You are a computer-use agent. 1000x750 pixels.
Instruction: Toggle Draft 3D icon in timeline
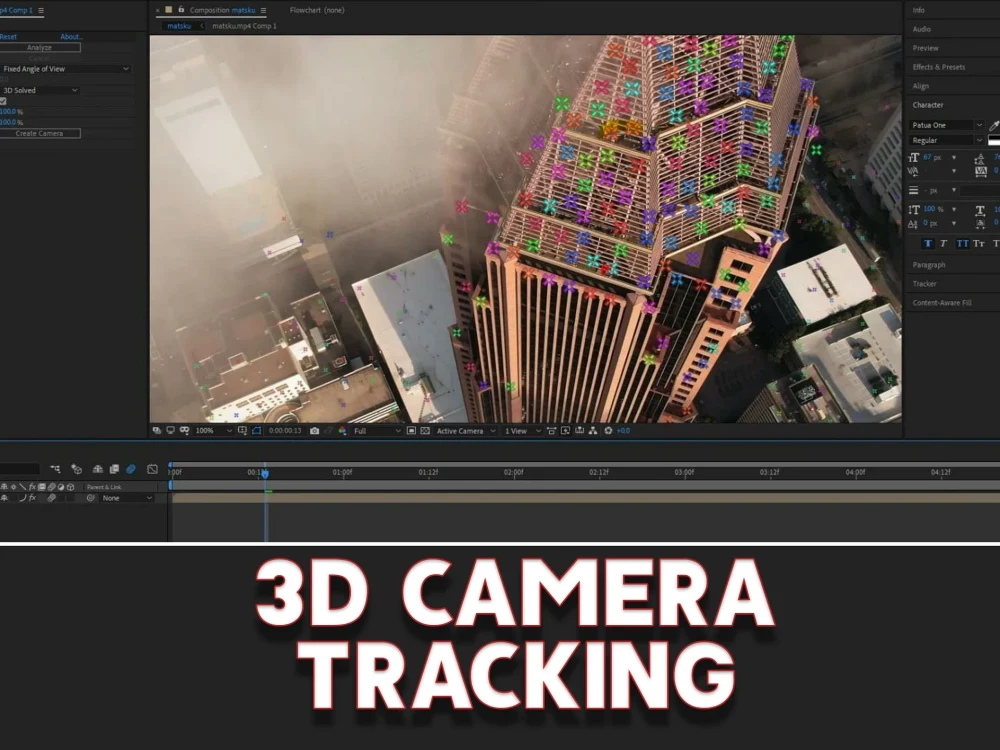[77, 469]
